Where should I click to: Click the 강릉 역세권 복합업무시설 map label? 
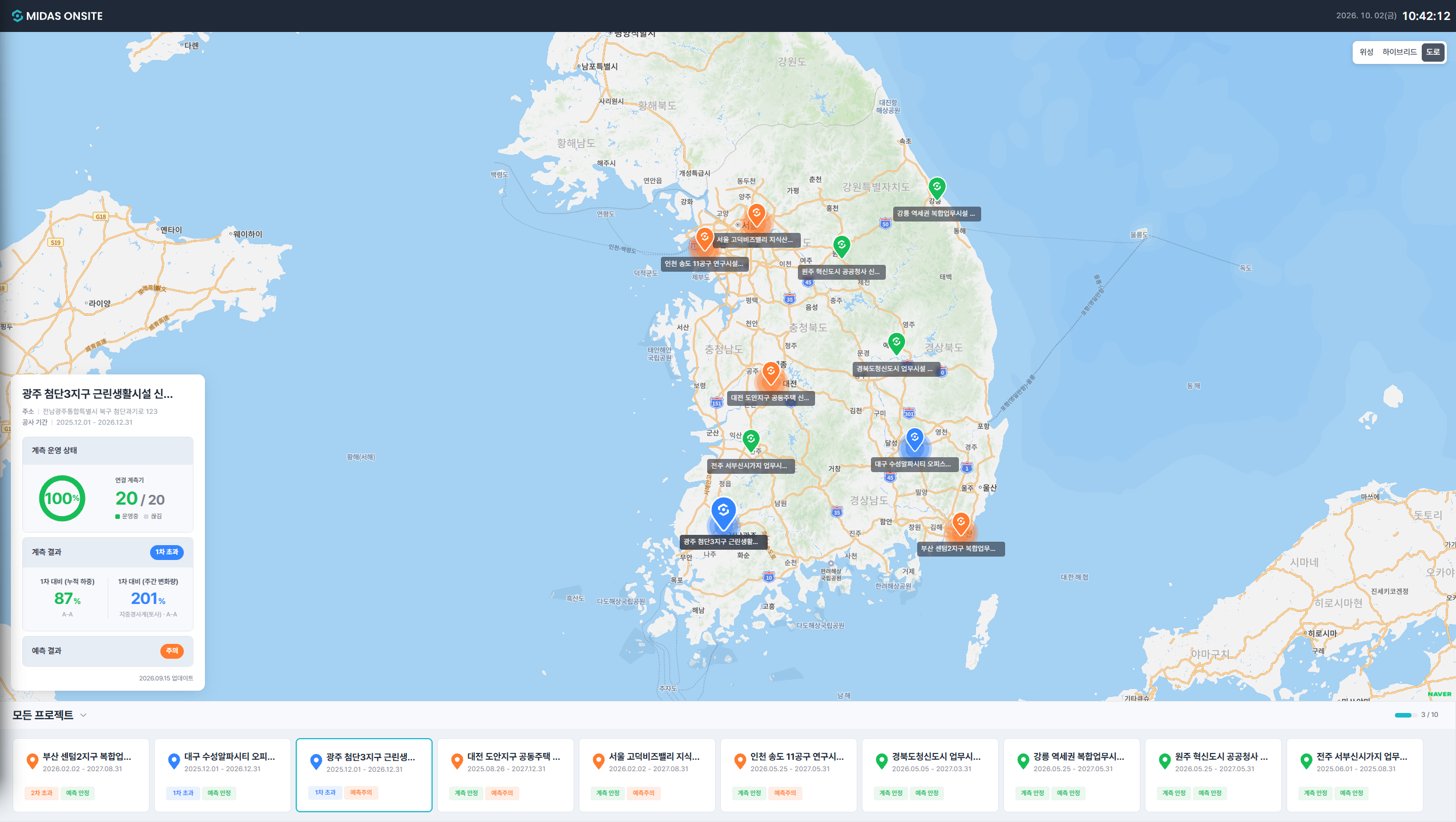pyautogui.click(x=937, y=213)
